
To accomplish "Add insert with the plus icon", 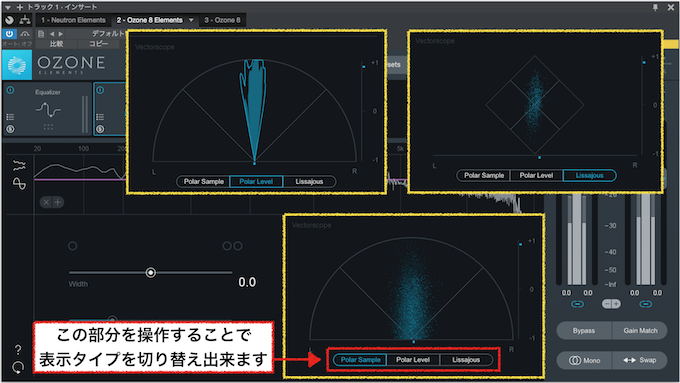I will 20,7.
